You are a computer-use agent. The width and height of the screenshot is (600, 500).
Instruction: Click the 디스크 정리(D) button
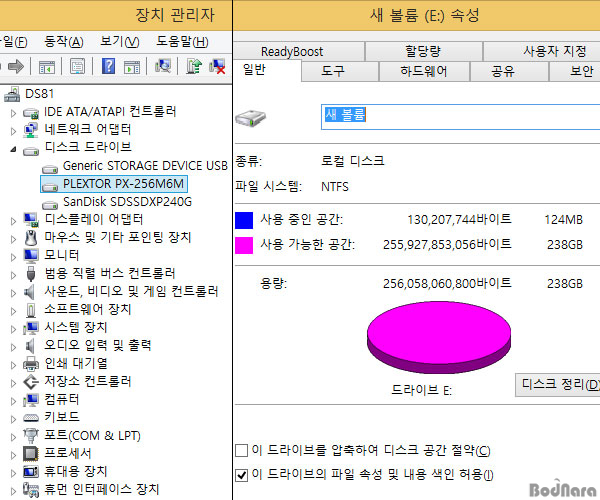coord(558,385)
